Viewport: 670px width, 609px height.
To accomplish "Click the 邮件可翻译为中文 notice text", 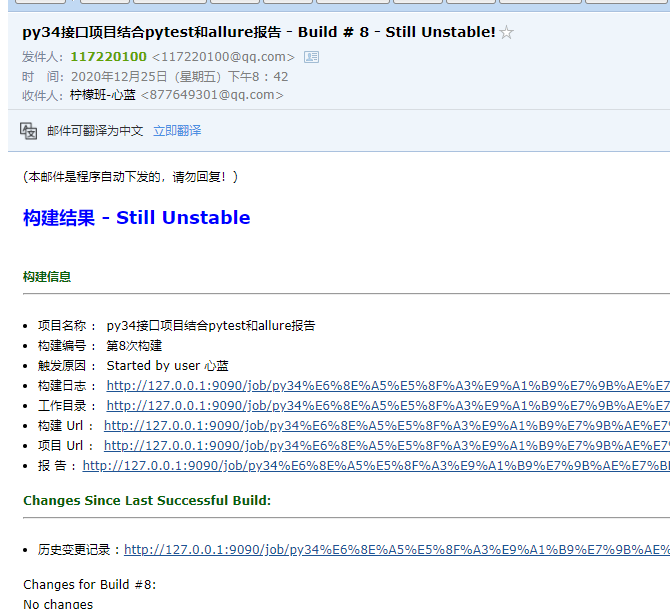I will click(x=95, y=131).
